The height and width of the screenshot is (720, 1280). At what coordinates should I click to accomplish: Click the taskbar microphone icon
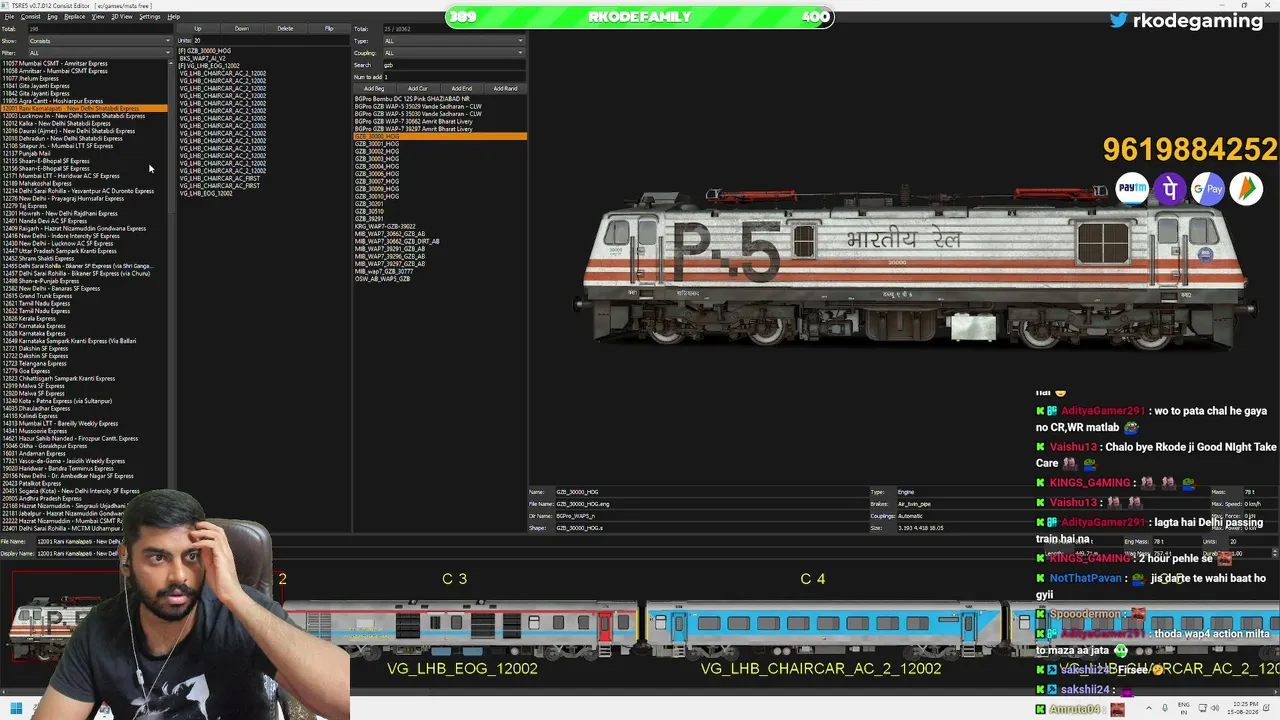1164,709
